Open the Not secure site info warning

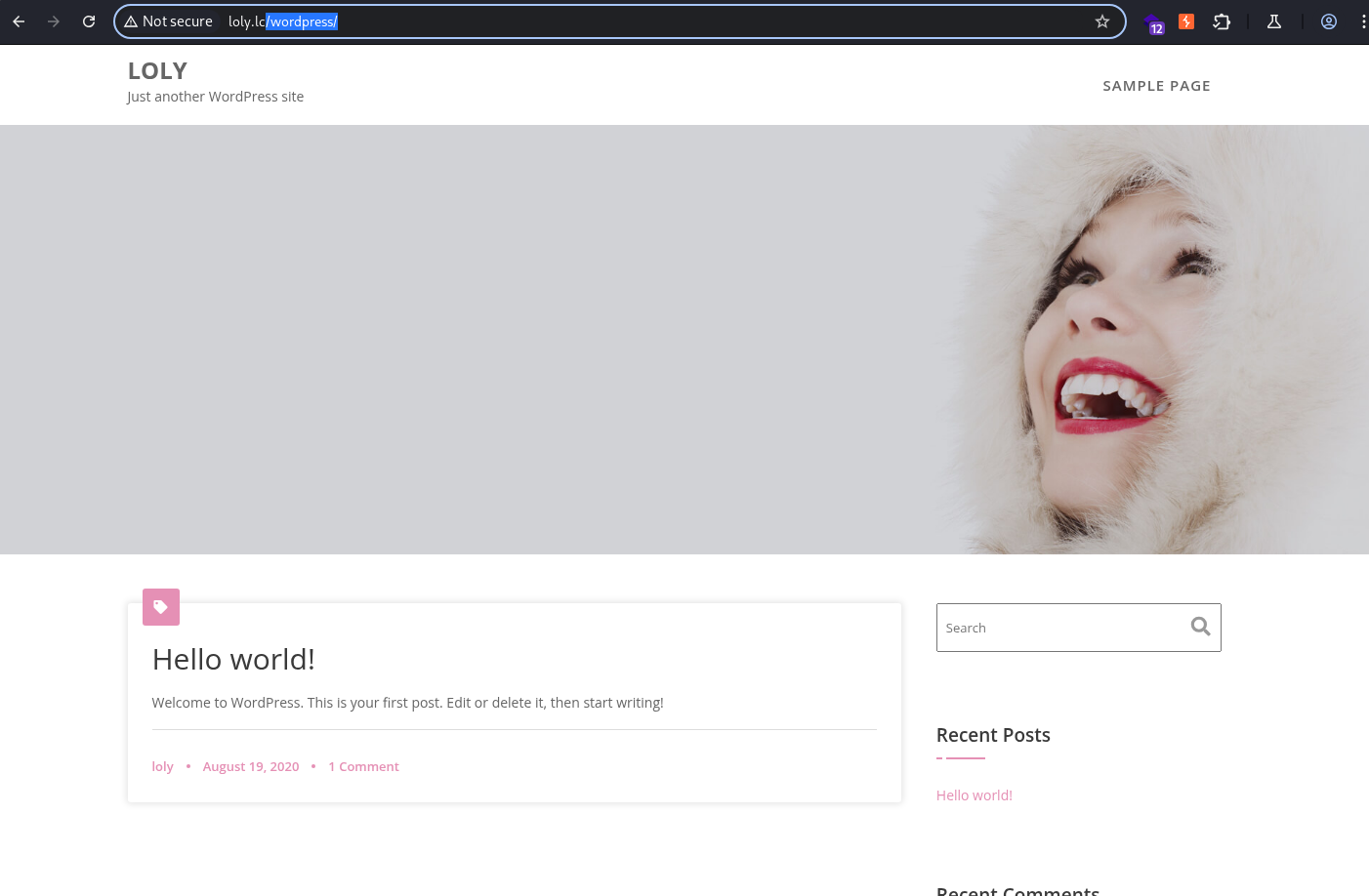coord(168,21)
